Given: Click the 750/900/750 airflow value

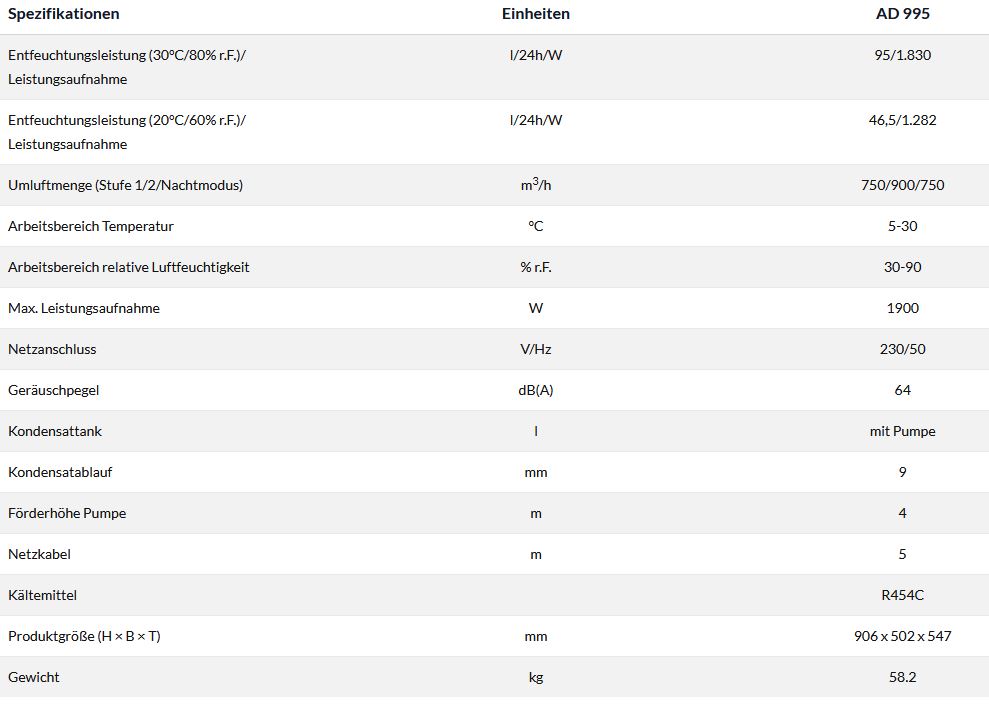Looking at the screenshot, I should [902, 185].
